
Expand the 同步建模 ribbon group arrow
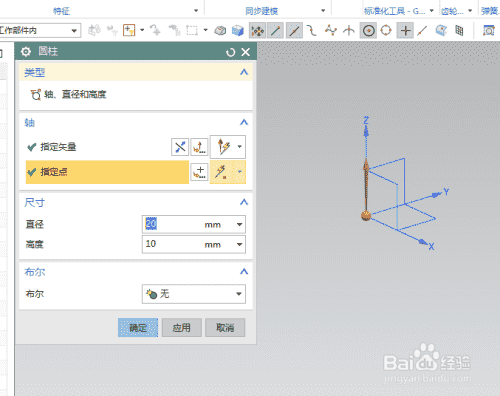coord(323,11)
